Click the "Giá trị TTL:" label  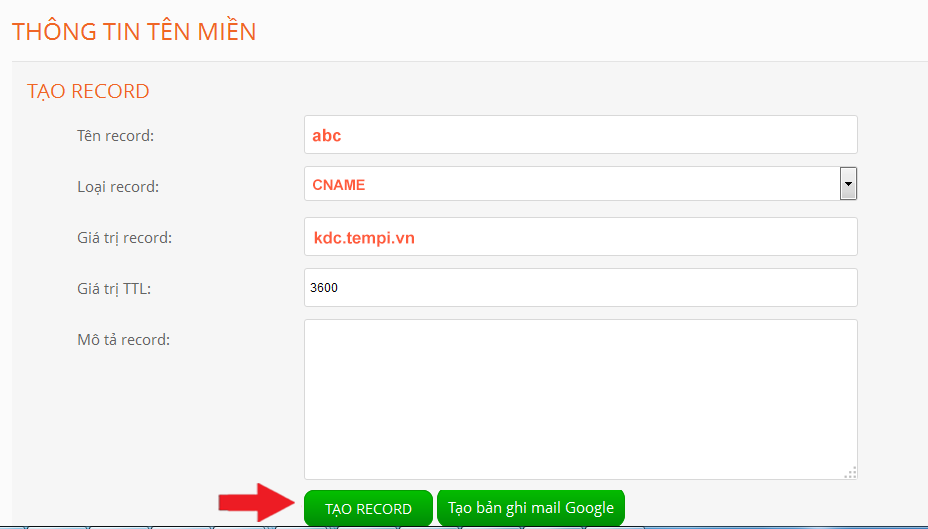113,289
